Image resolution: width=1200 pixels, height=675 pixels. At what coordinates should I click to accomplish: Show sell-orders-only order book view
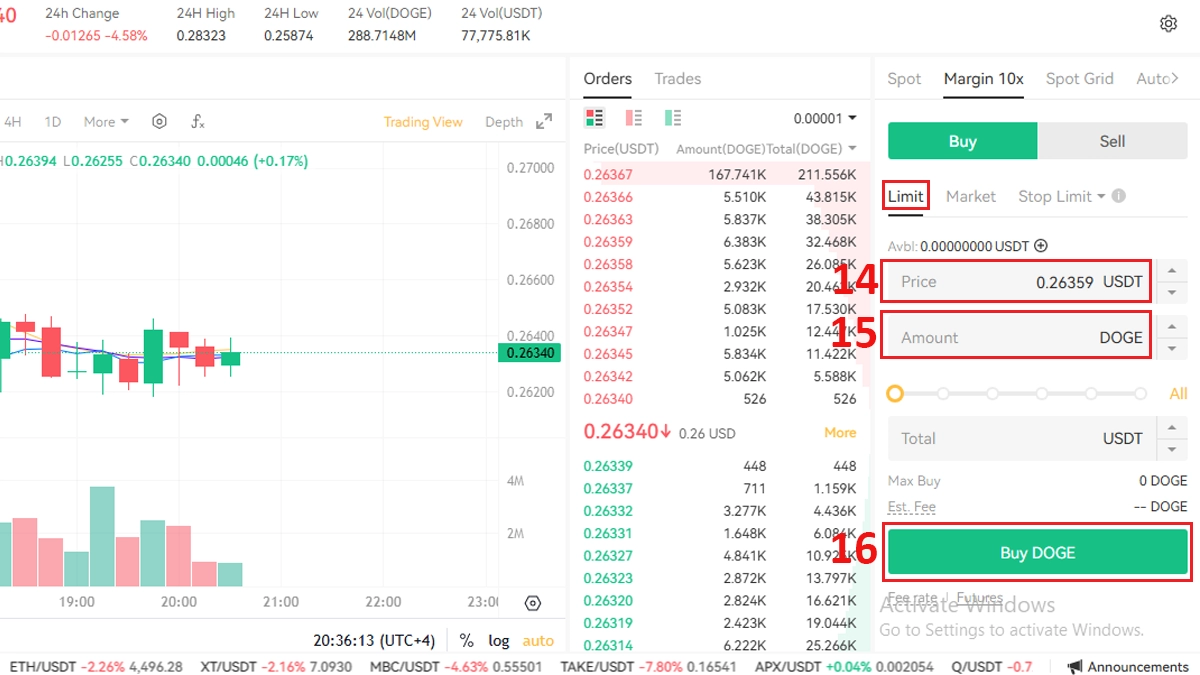point(633,118)
